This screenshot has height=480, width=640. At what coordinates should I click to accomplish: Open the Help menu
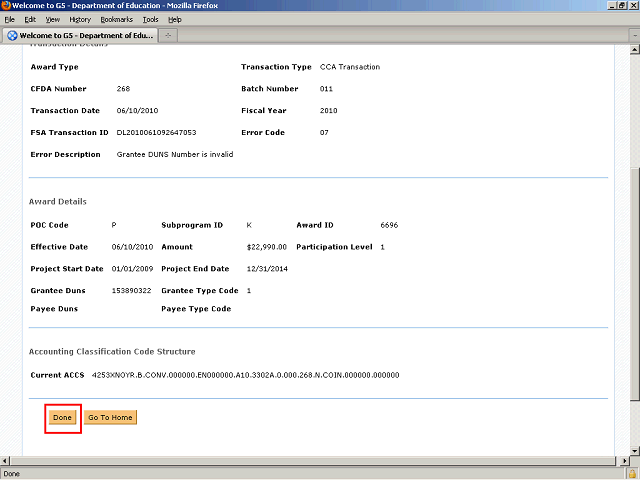(x=175, y=20)
